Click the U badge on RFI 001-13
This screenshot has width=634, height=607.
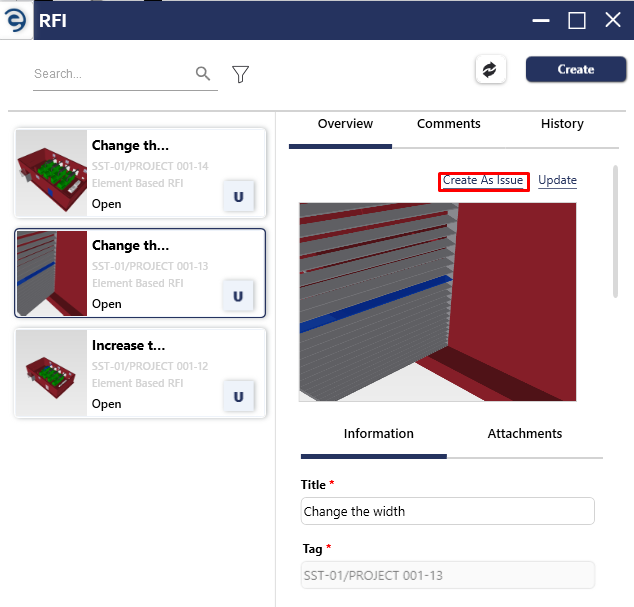click(x=239, y=296)
